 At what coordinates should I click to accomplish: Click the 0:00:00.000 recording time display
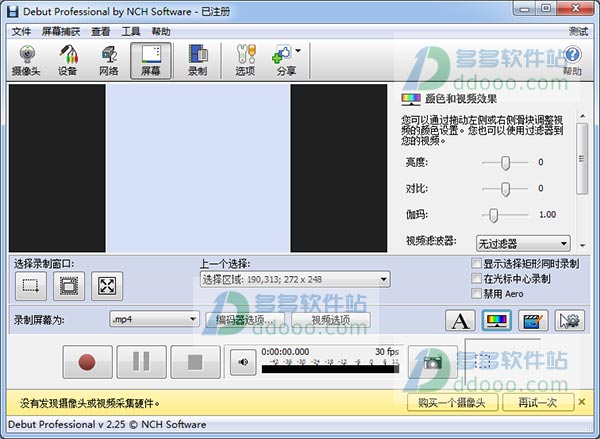coord(285,352)
